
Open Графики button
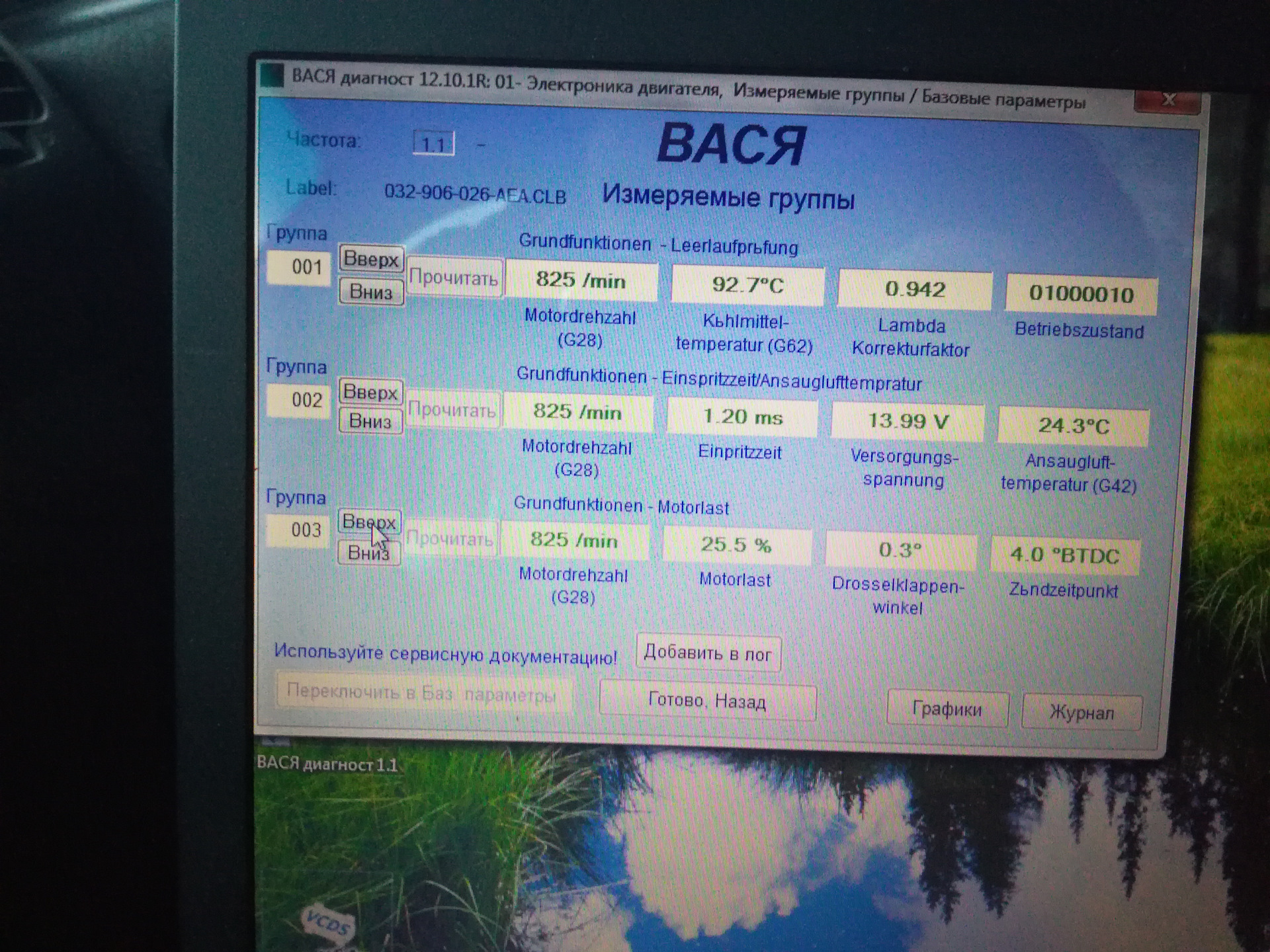pyautogui.click(x=947, y=709)
